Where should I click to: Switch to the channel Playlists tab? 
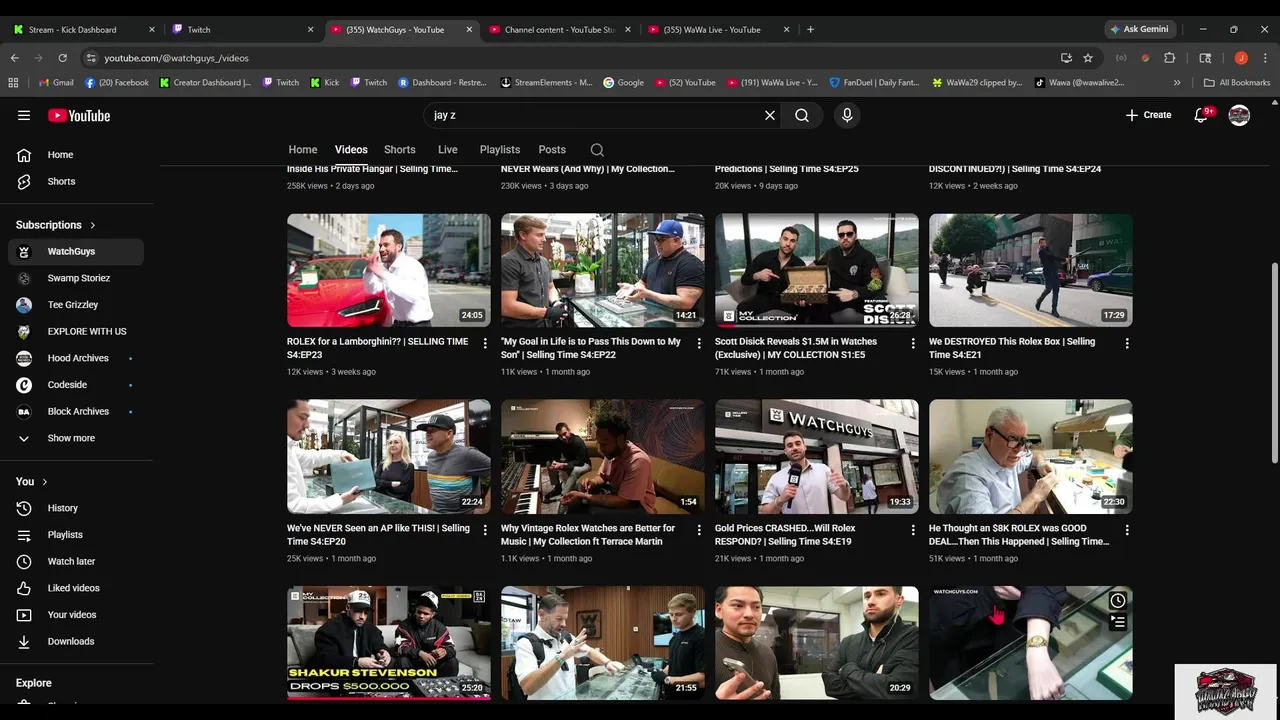point(500,149)
